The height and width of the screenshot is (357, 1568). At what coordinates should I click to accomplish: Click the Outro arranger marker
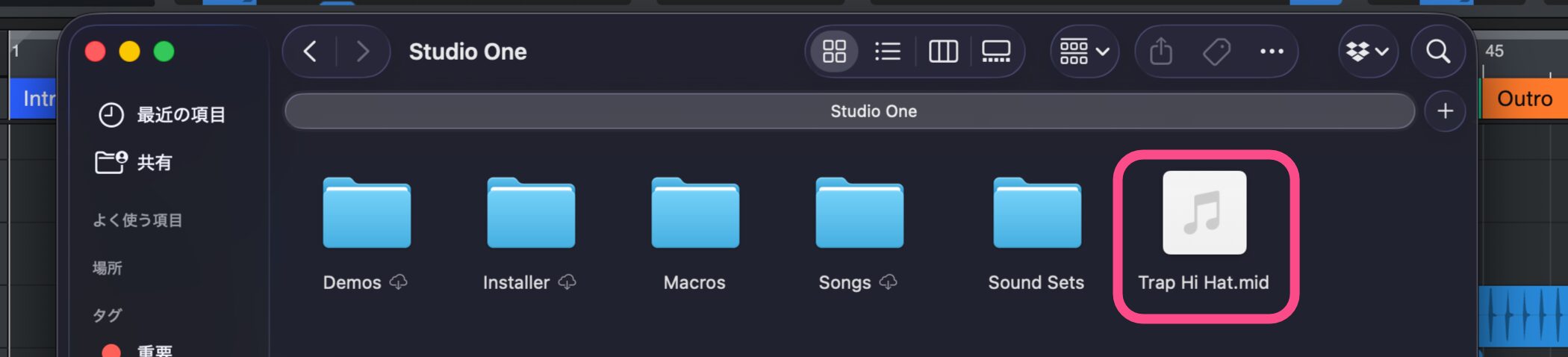point(1524,99)
